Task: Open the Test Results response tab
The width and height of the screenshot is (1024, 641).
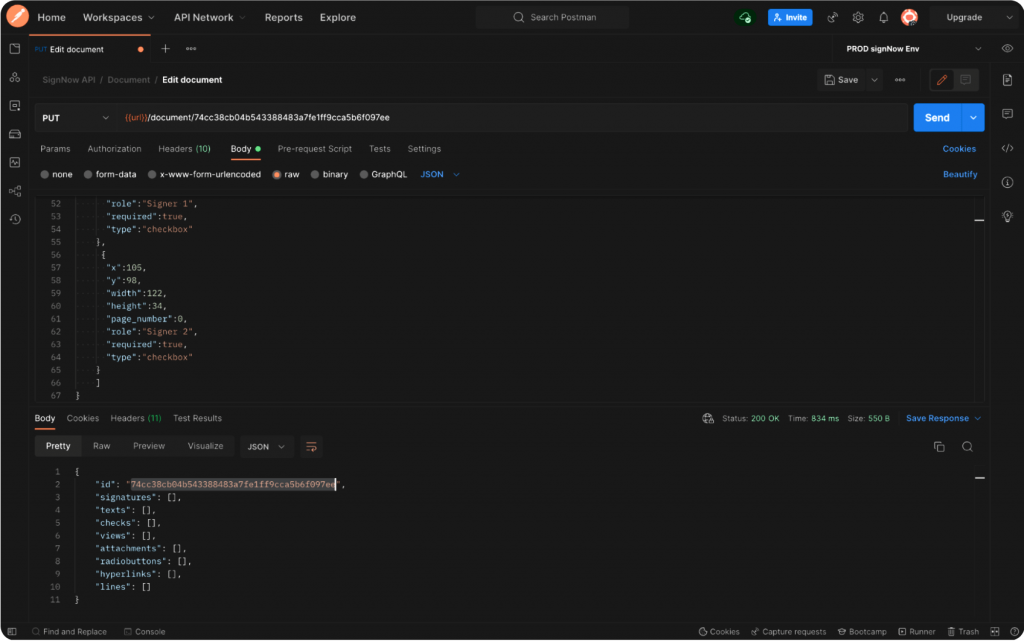Action: 197,418
